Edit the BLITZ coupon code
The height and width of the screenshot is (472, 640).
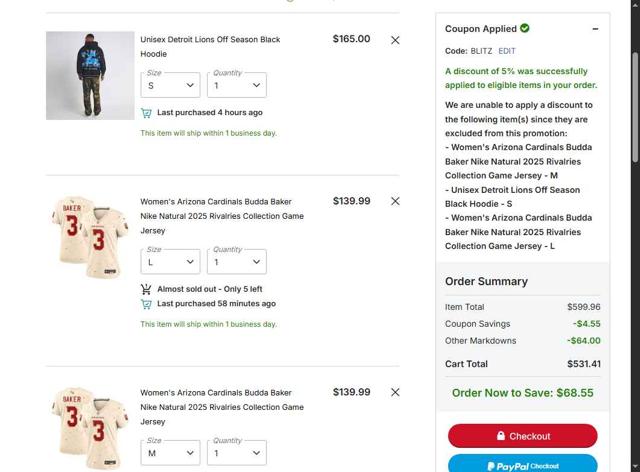[507, 51]
